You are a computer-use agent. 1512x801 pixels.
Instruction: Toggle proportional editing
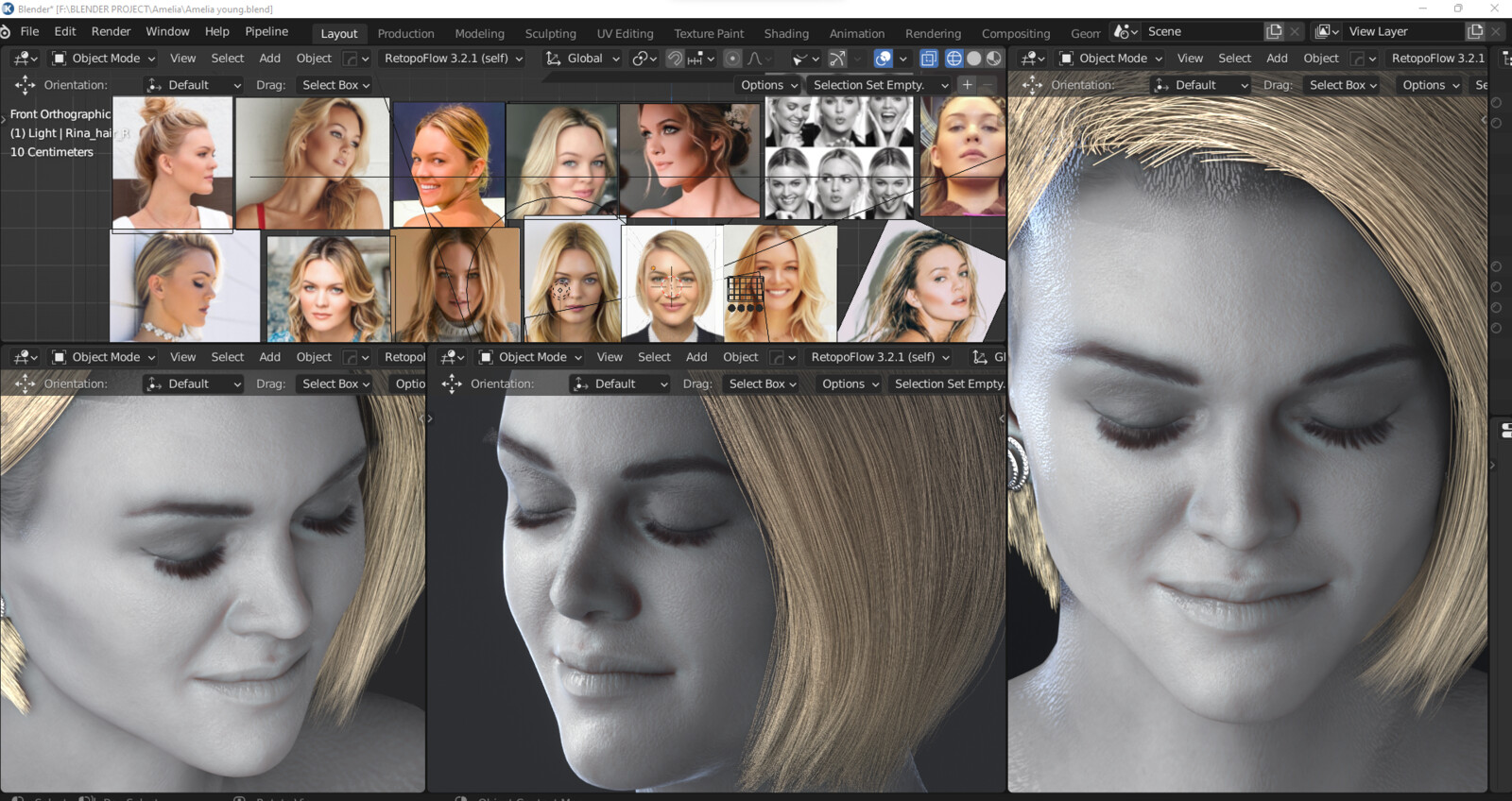tap(732, 58)
